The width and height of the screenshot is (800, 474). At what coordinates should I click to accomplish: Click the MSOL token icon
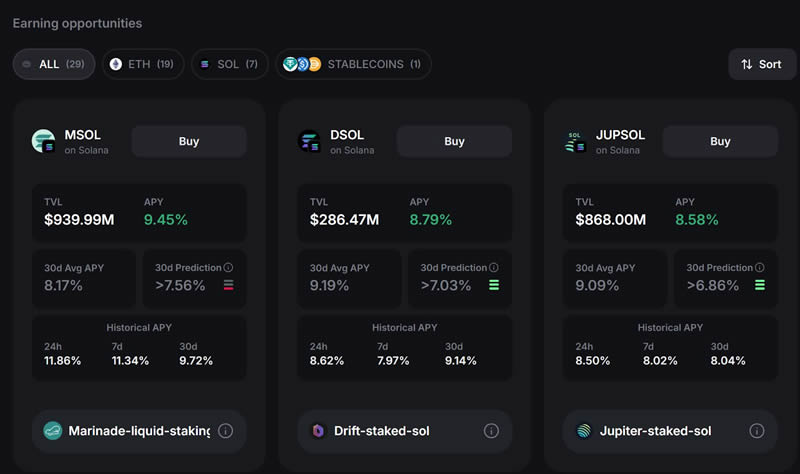(44, 141)
